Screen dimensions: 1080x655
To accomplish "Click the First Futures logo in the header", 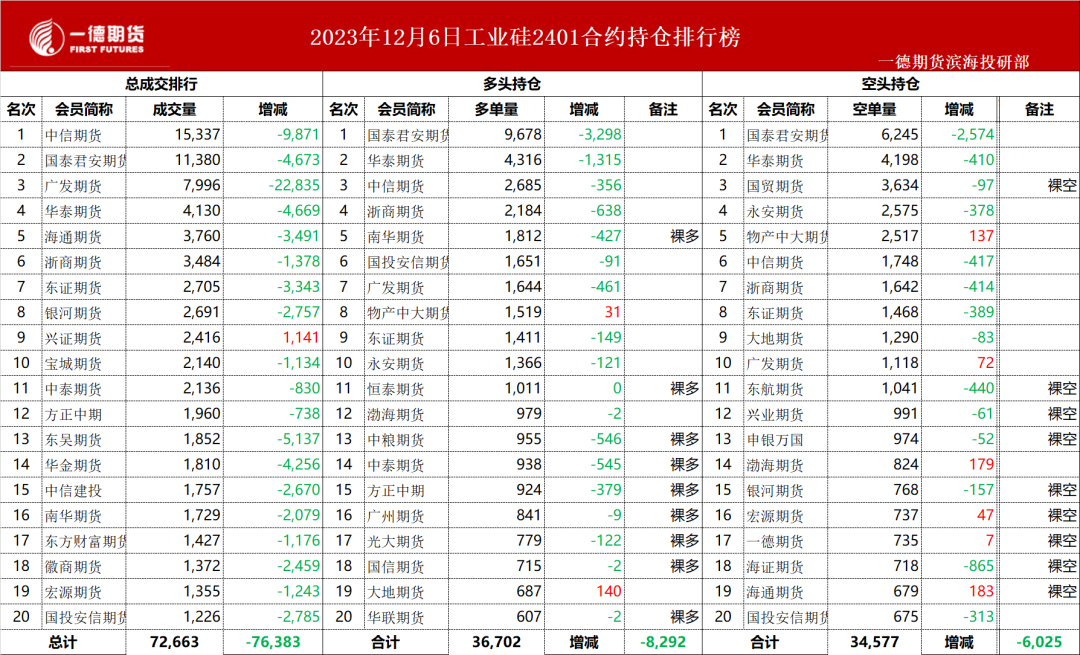I will pyautogui.click(x=87, y=37).
